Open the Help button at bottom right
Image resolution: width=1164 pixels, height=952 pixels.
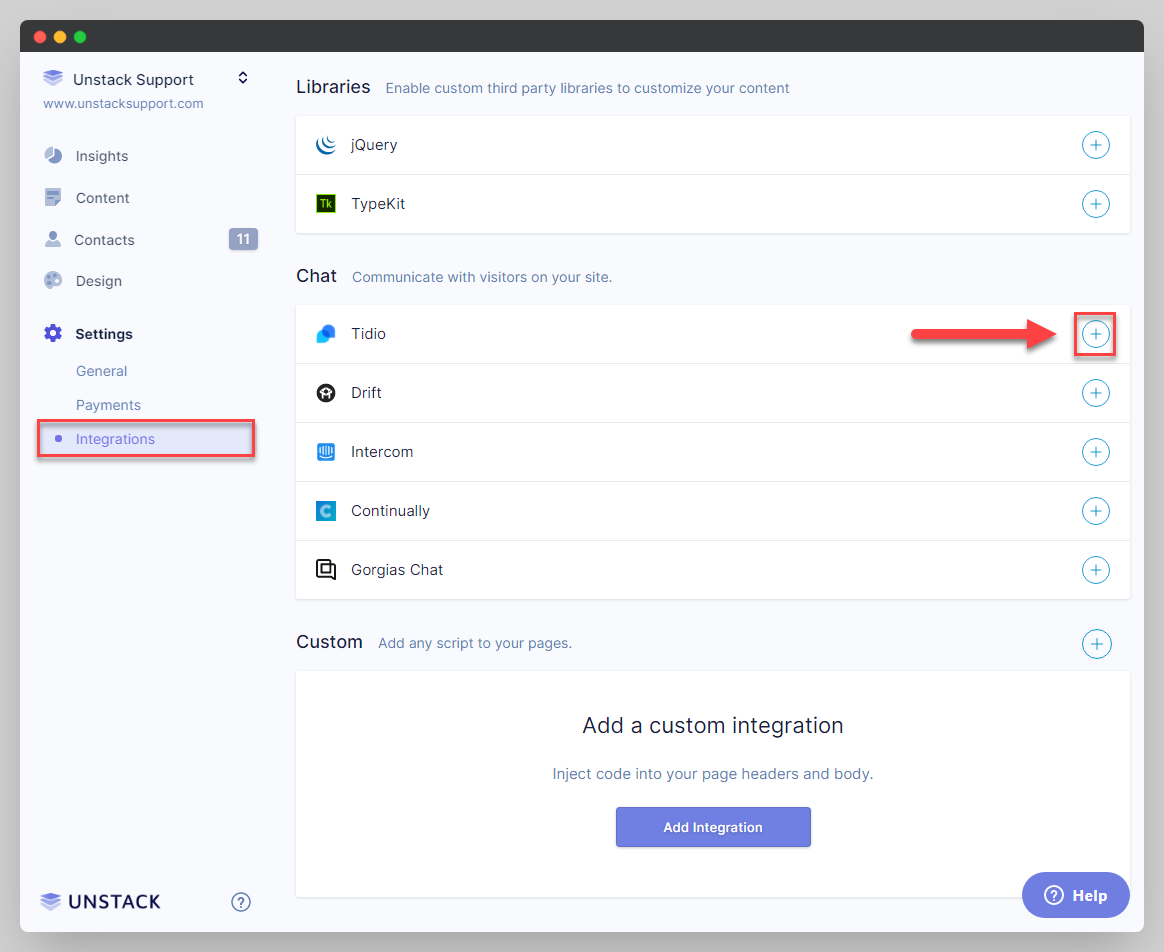coord(1075,895)
